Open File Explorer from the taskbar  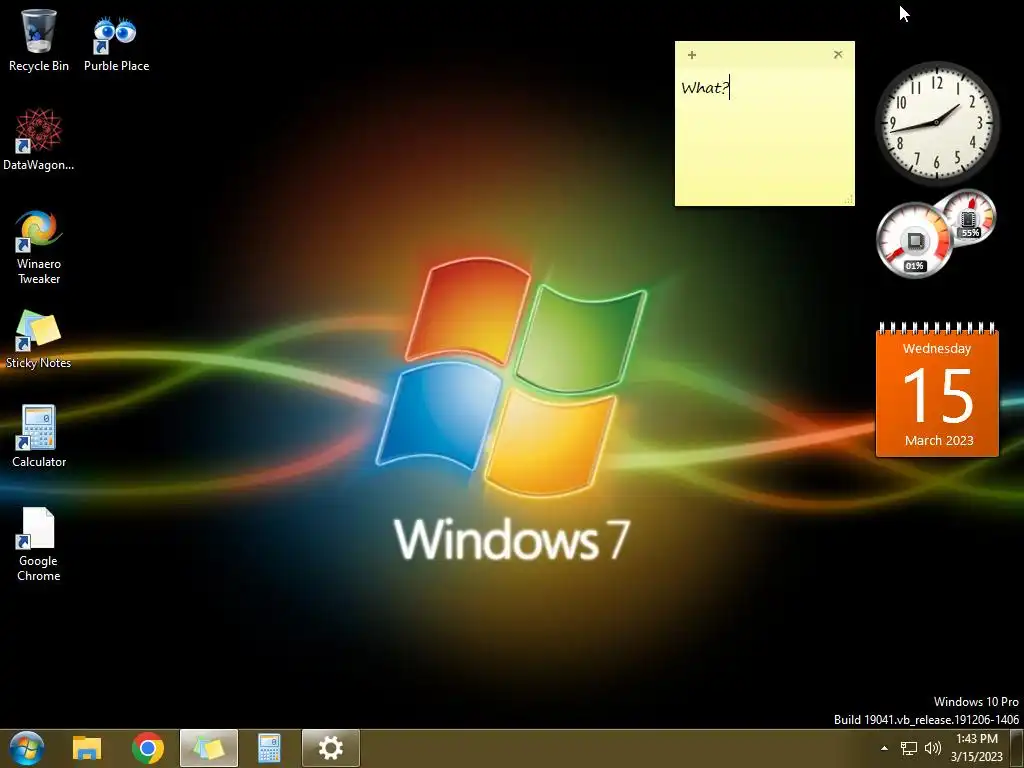point(87,748)
